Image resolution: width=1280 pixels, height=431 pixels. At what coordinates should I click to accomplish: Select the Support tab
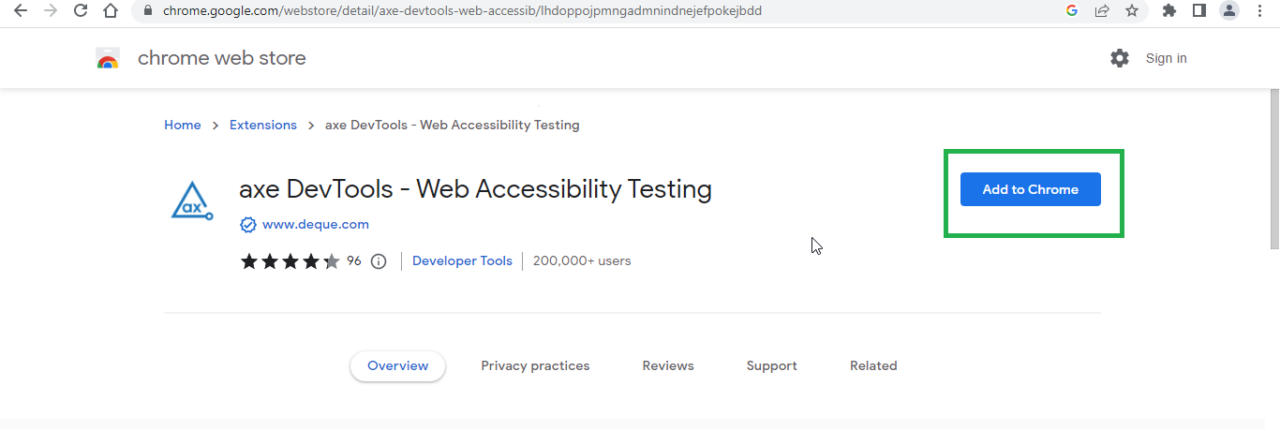(771, 366)
